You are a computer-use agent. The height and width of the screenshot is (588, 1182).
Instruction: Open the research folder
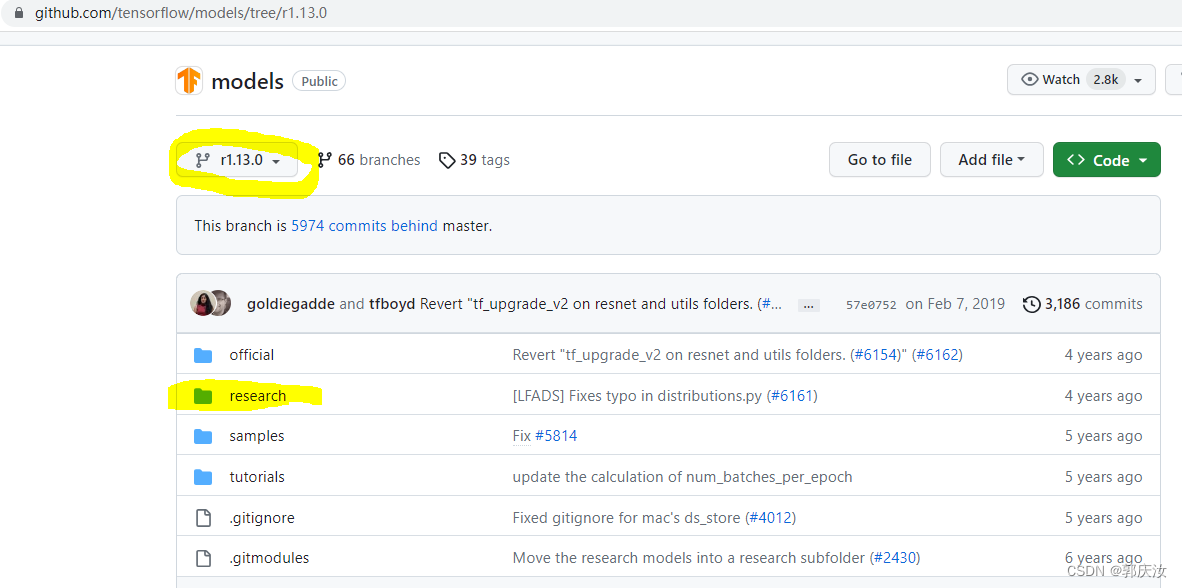click(x=258, y=396)
